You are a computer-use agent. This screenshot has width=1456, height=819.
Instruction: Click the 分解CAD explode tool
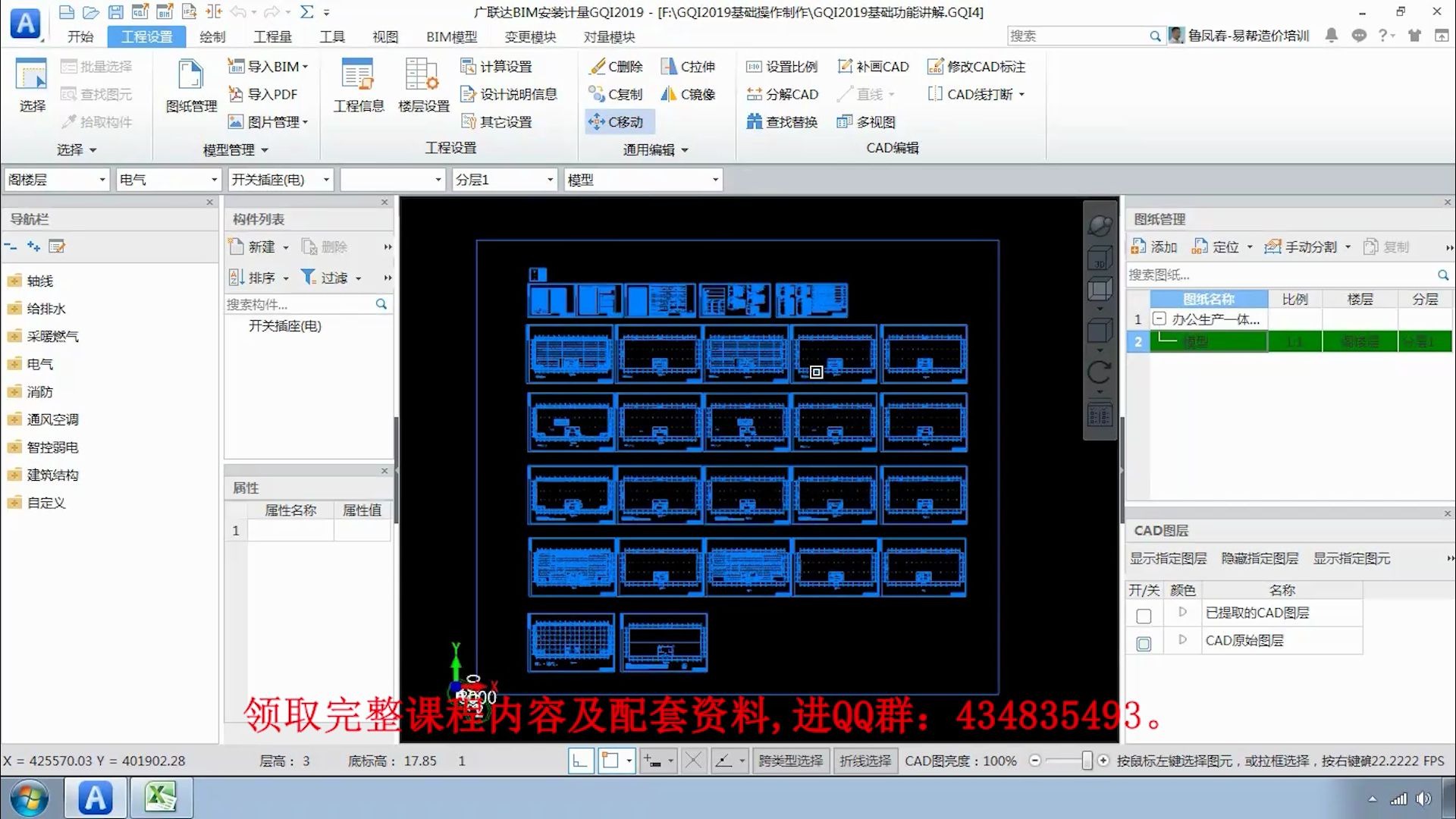(x=783, y=94)
